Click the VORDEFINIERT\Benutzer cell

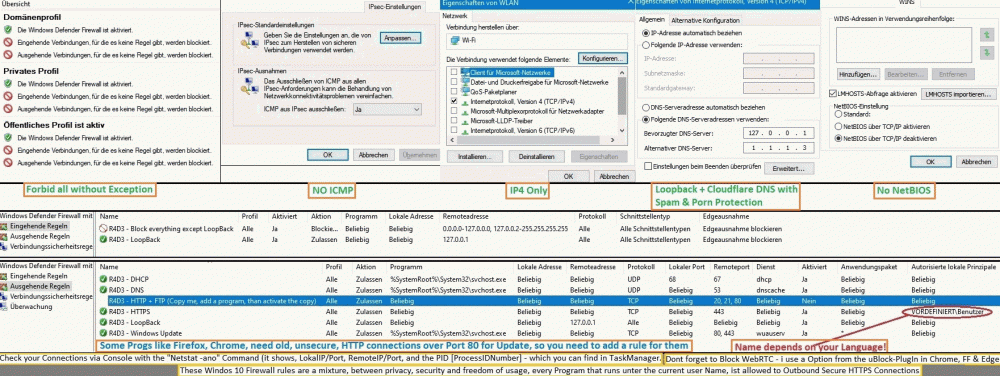947,312
